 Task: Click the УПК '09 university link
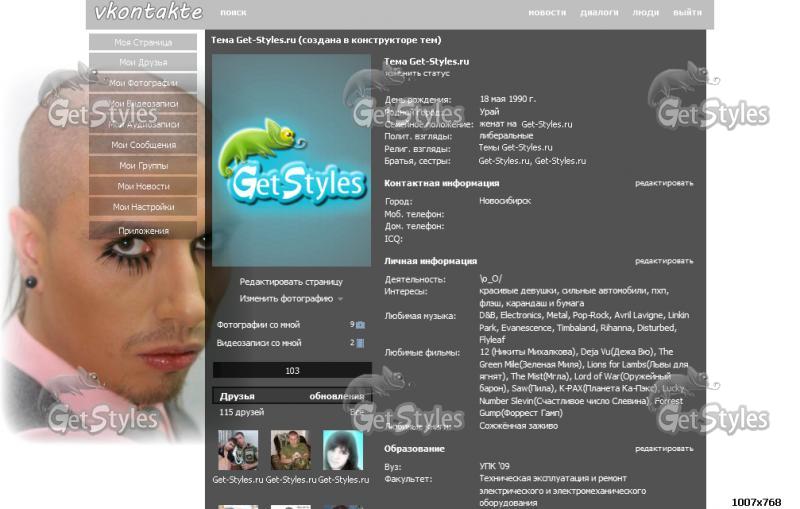click(494, 466)
